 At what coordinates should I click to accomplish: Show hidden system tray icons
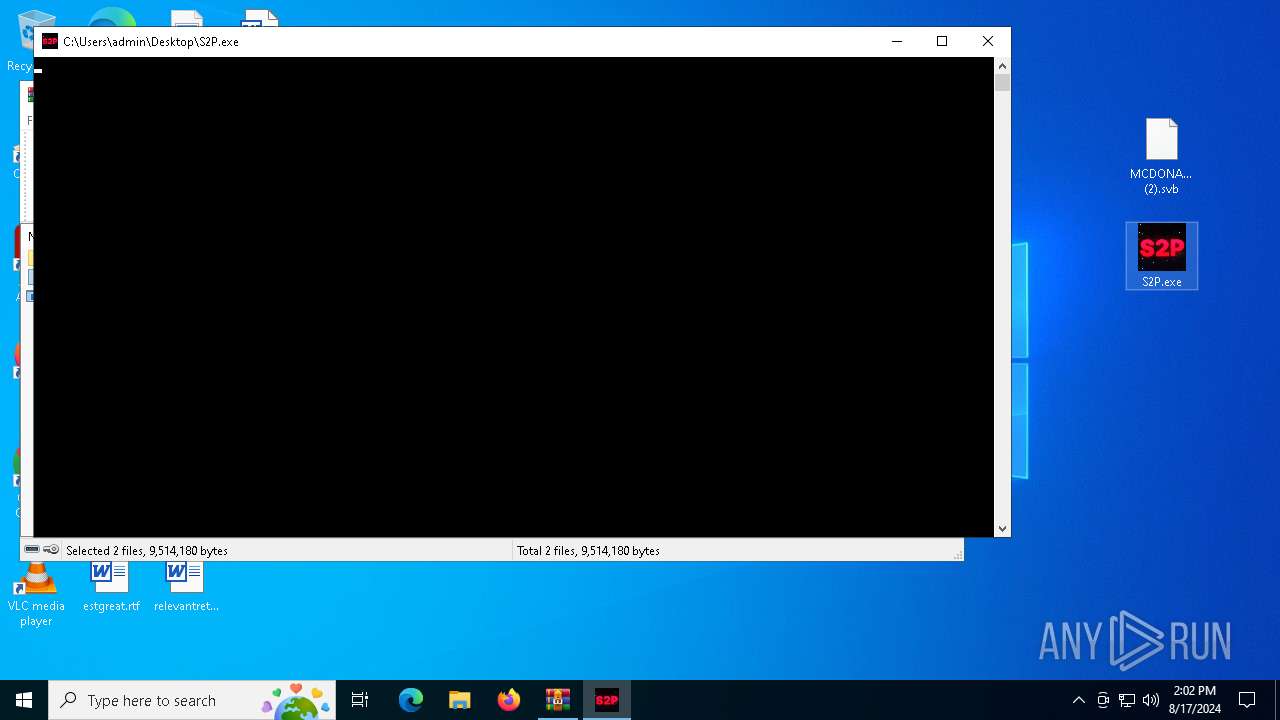coord(1078,700)
